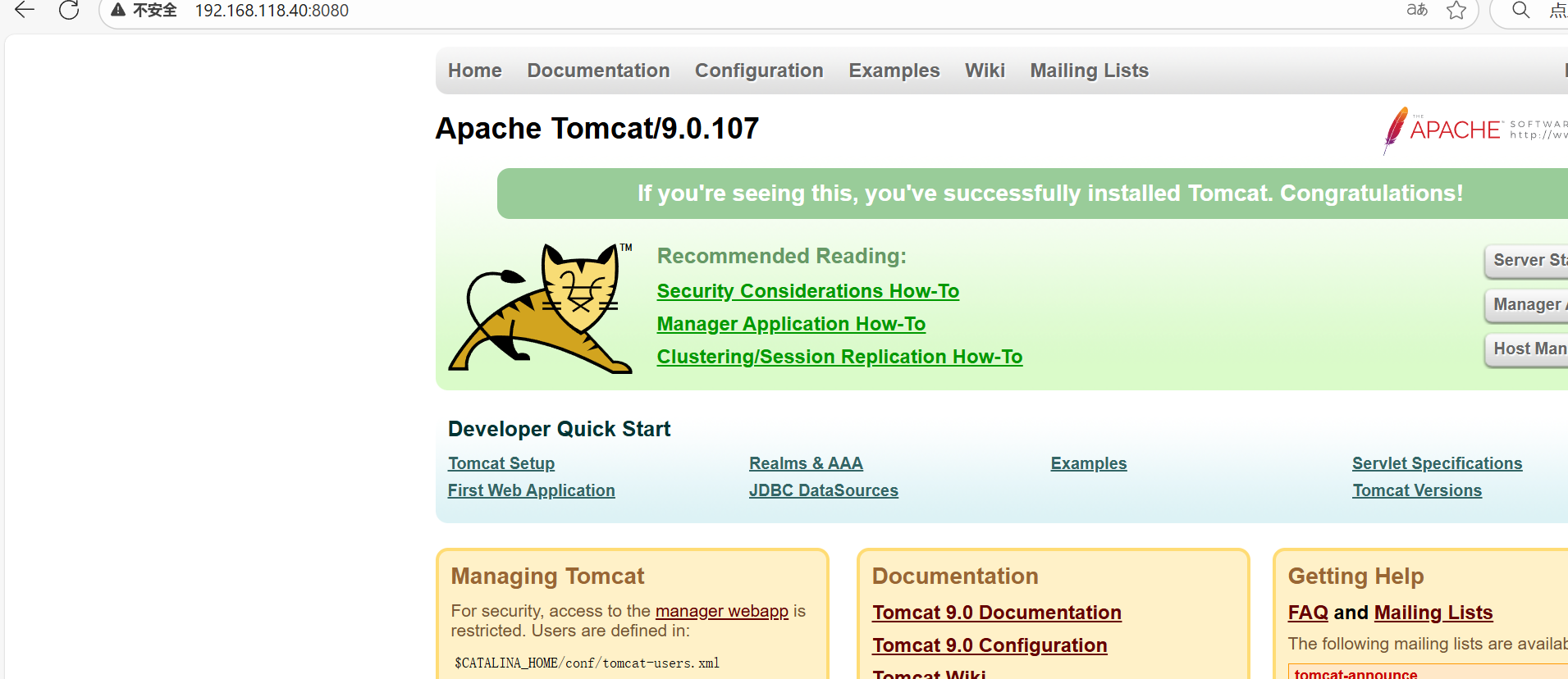Open the Mailing Lists nav item

click(x=1090, y=71)
